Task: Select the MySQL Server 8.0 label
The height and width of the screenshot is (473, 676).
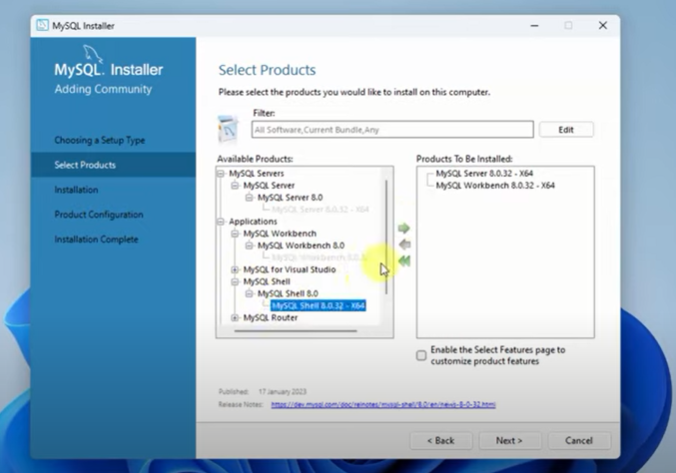Action: point(290,197)
